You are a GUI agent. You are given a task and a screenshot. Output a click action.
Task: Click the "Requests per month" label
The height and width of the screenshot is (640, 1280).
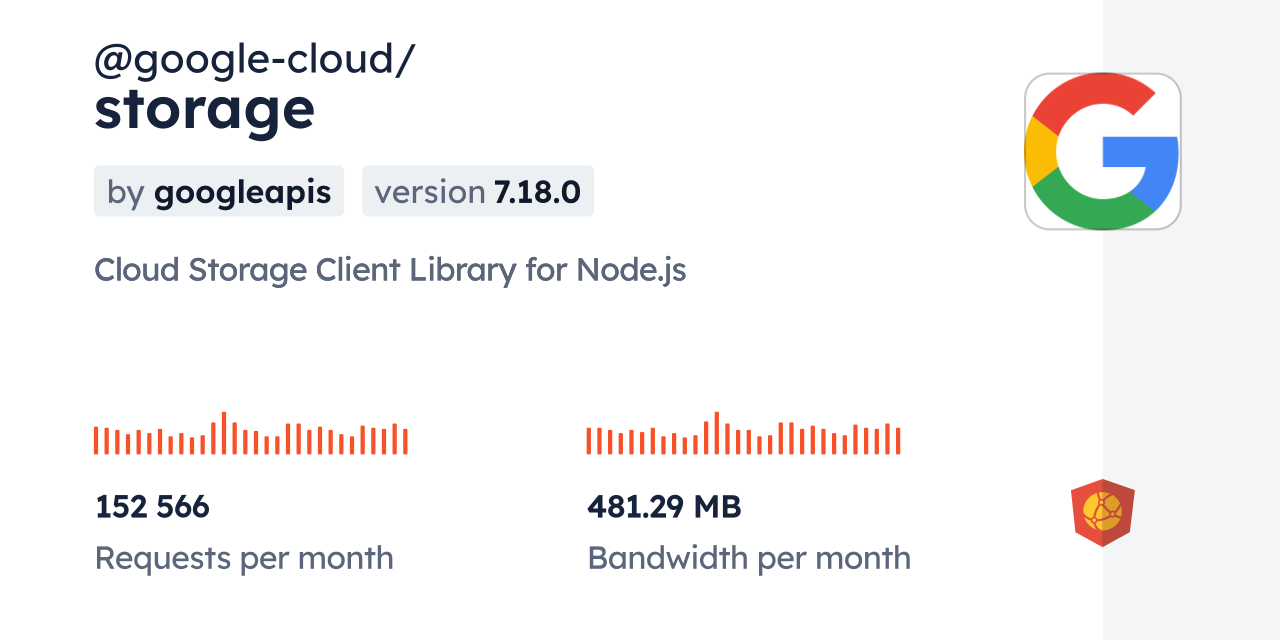244,558
